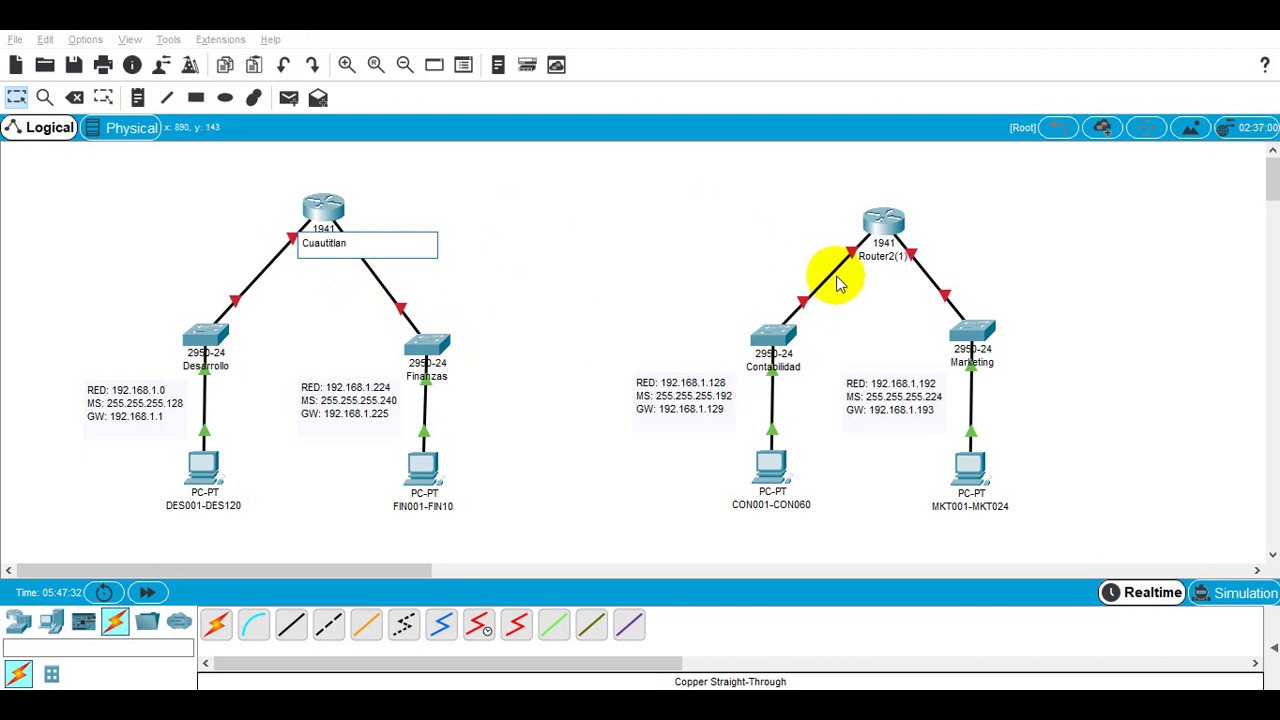Switch to Logical workspace
The width and height of the screenshot is (1280, 720).
39,128
